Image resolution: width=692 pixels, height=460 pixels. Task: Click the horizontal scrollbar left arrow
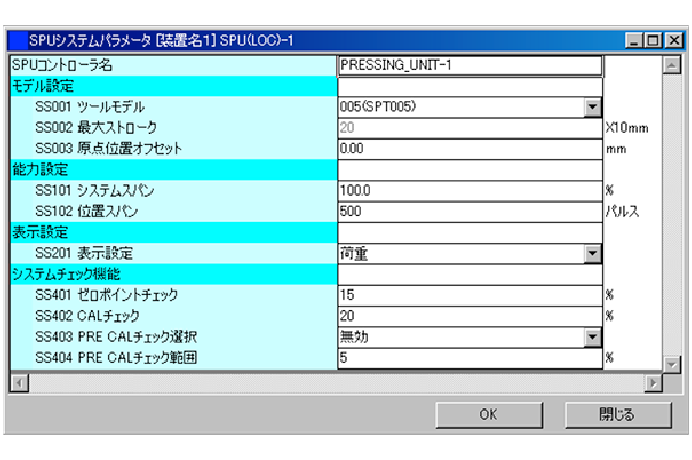point(19,383)
